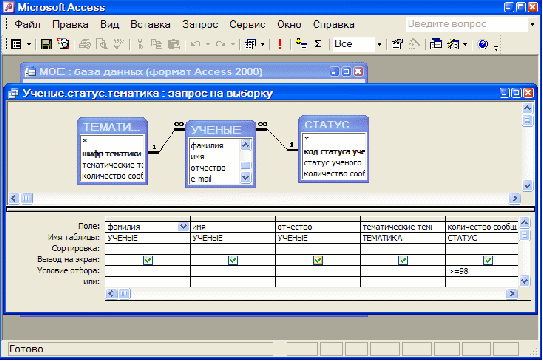Image resolution: width=543 pixels, height=361 pixels.
Task: Click the ТЕМАТИКА table name cell in grid
Action: [403, 238]
